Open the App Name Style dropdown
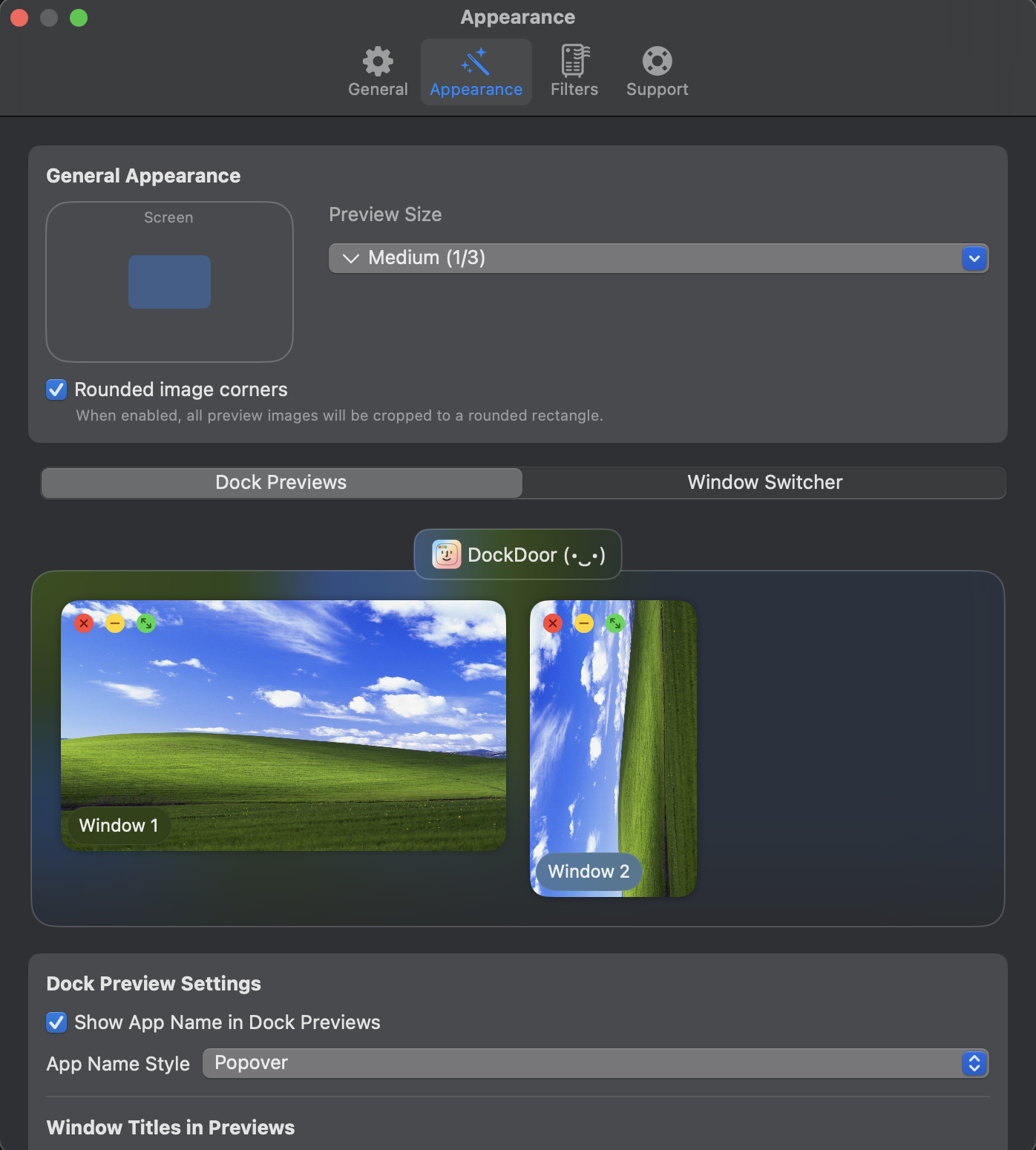The height and width of the screenshot is (1150, 1036). pos(595,1063)
